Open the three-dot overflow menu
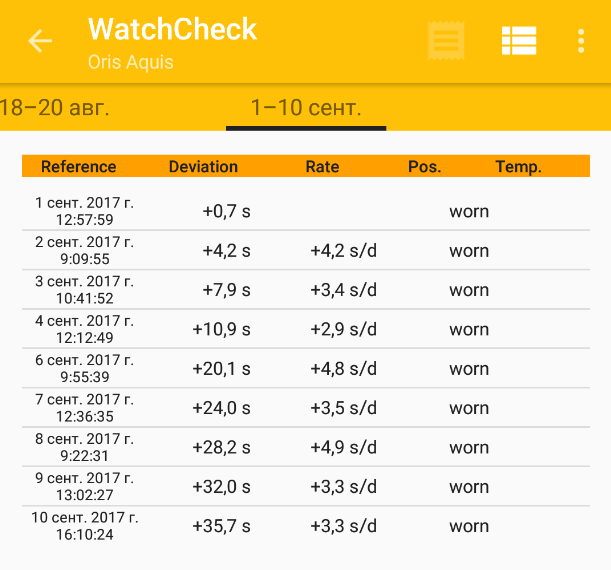This screenshot has height=570, width=611. (x=581, y=41)
